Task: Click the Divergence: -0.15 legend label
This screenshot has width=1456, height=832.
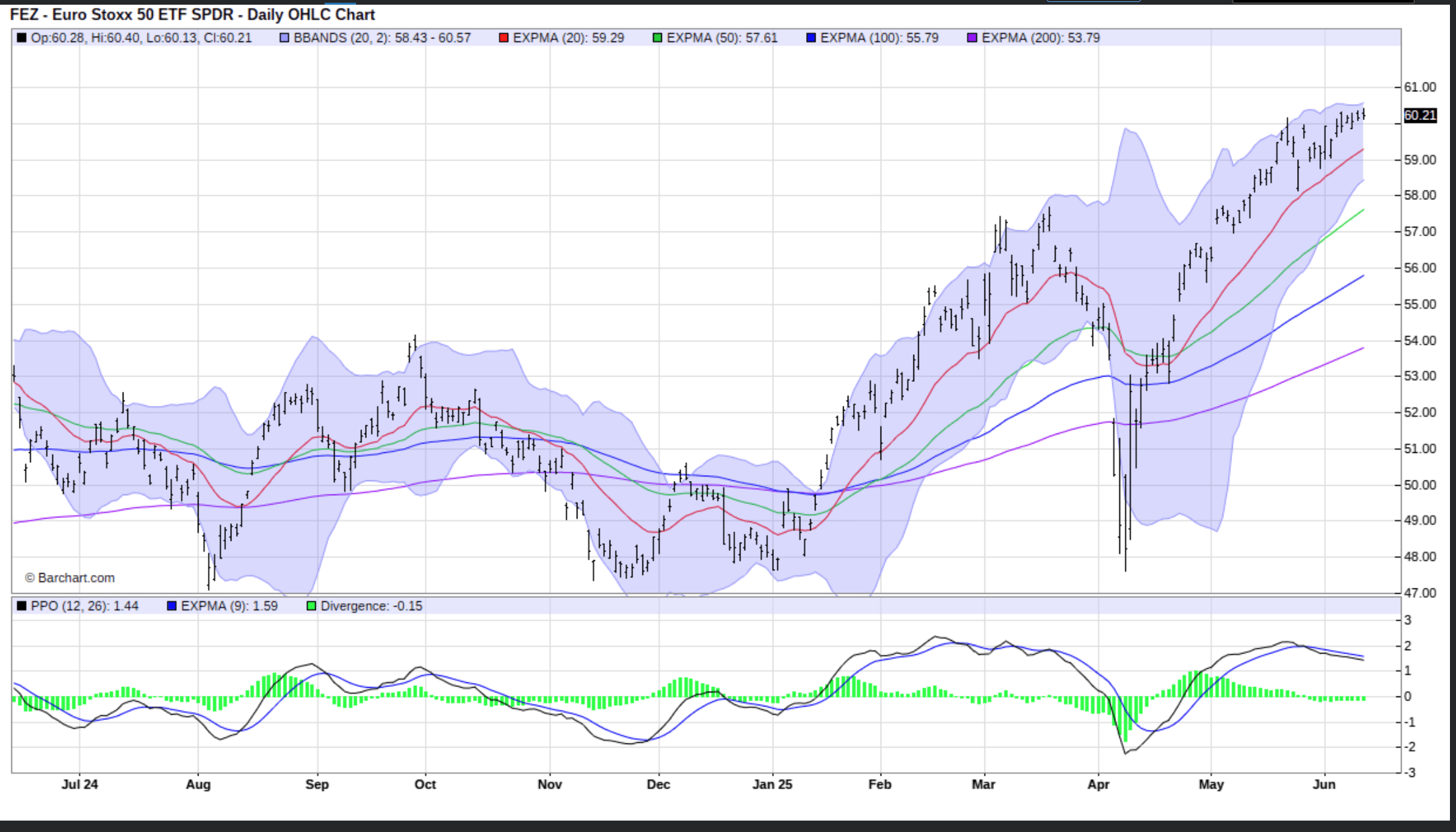Action: (x=371, y=606)
